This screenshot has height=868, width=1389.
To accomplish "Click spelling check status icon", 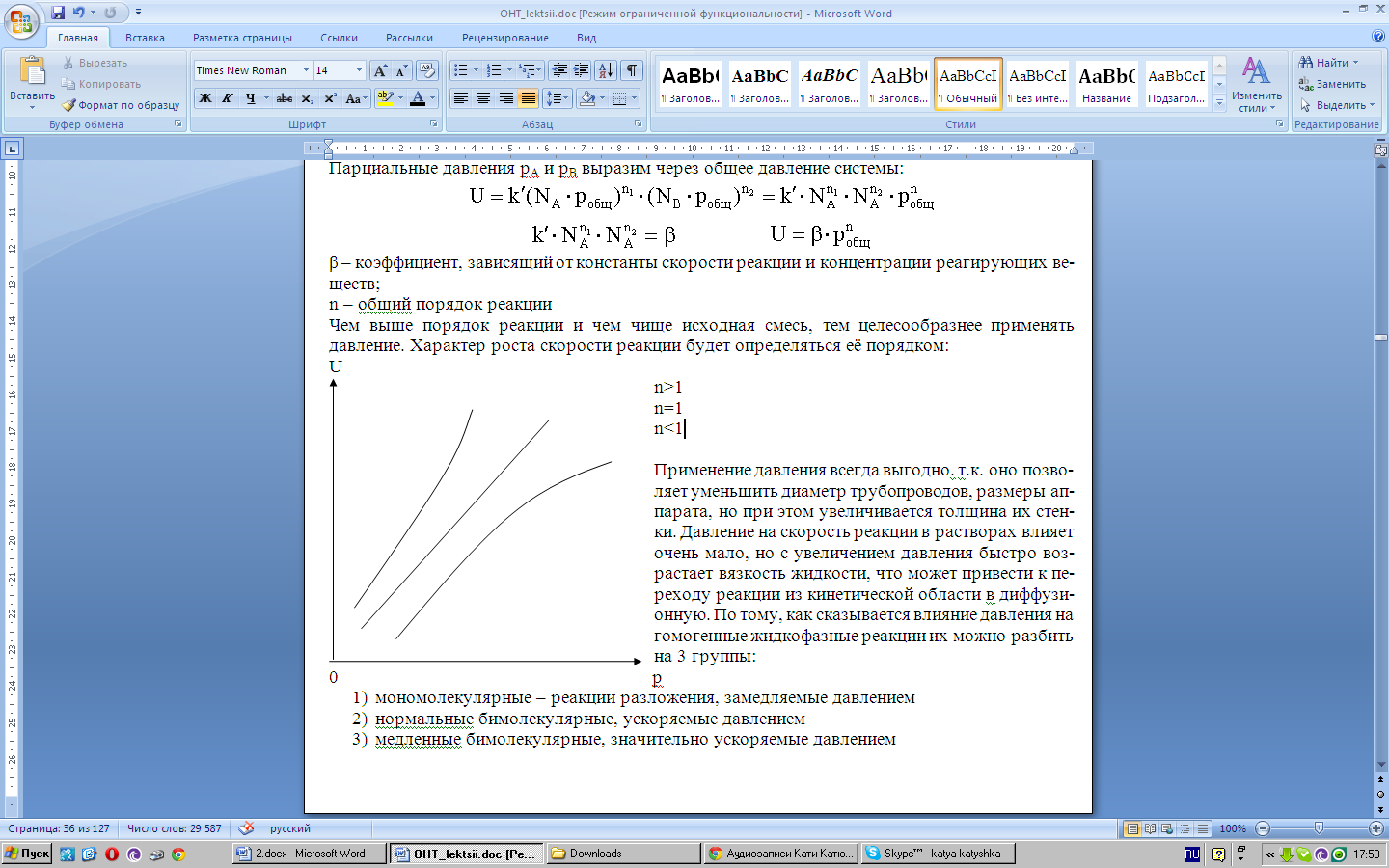I will pyautogui.click(x=247, y=828).
